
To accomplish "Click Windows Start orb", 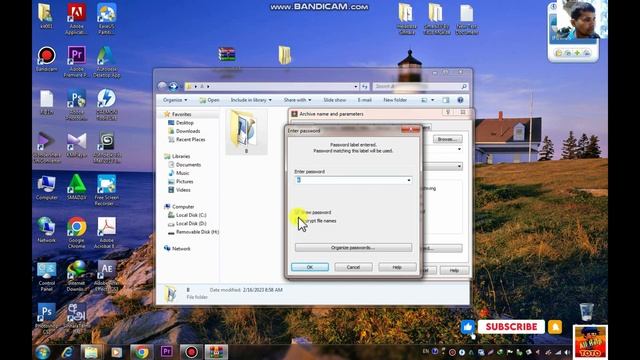I will click(x=42, y=352).
